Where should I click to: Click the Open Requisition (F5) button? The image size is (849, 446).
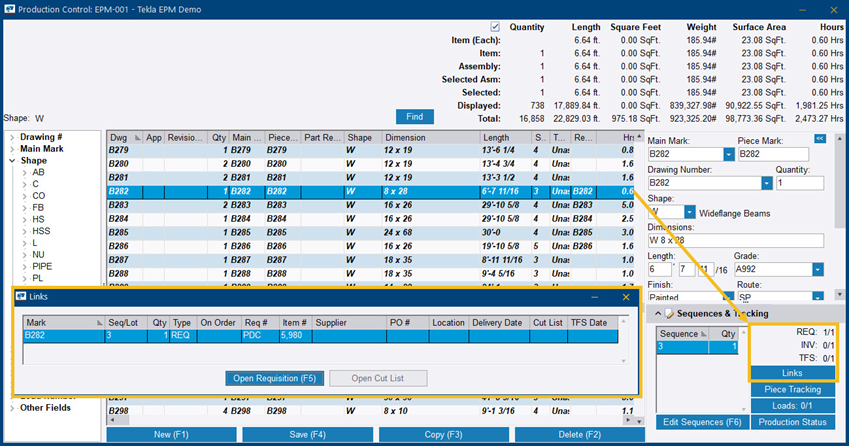pyautogui.click(x=273, y=378)
